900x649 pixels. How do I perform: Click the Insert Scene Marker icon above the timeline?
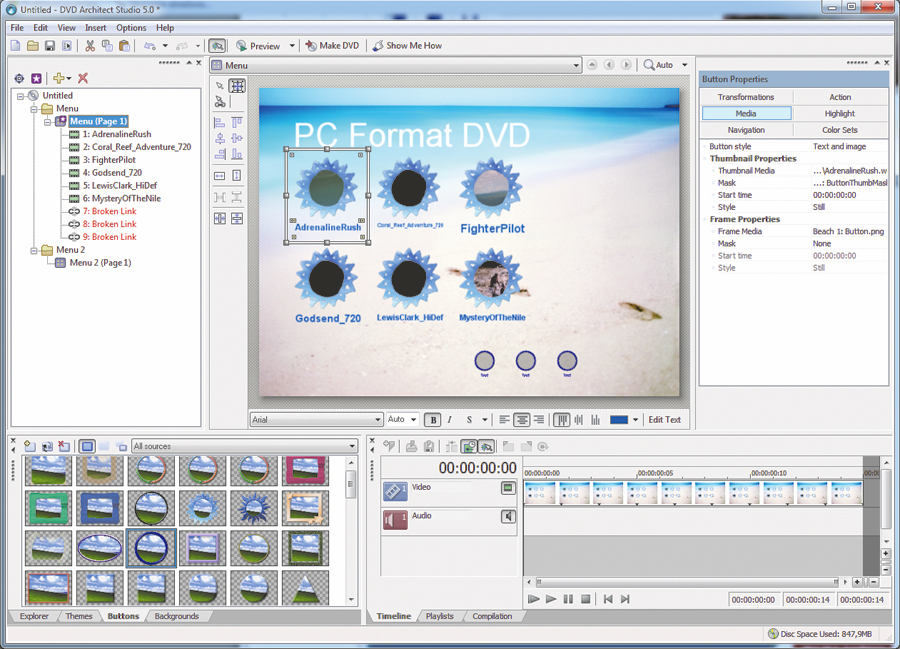(x=388, y=447)
